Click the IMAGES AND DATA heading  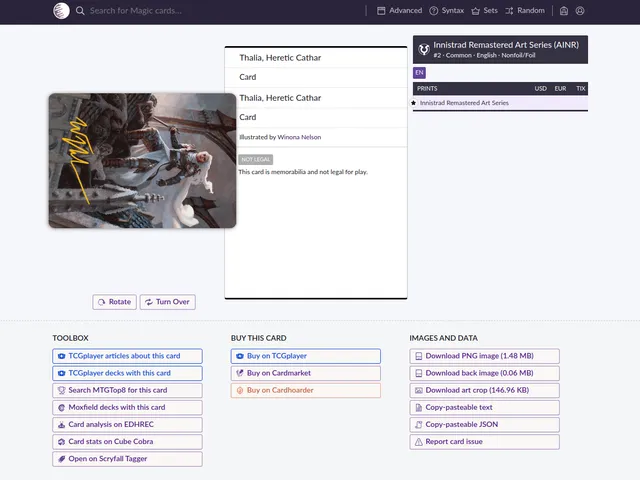pyautogui.click(x=443, y=338)
